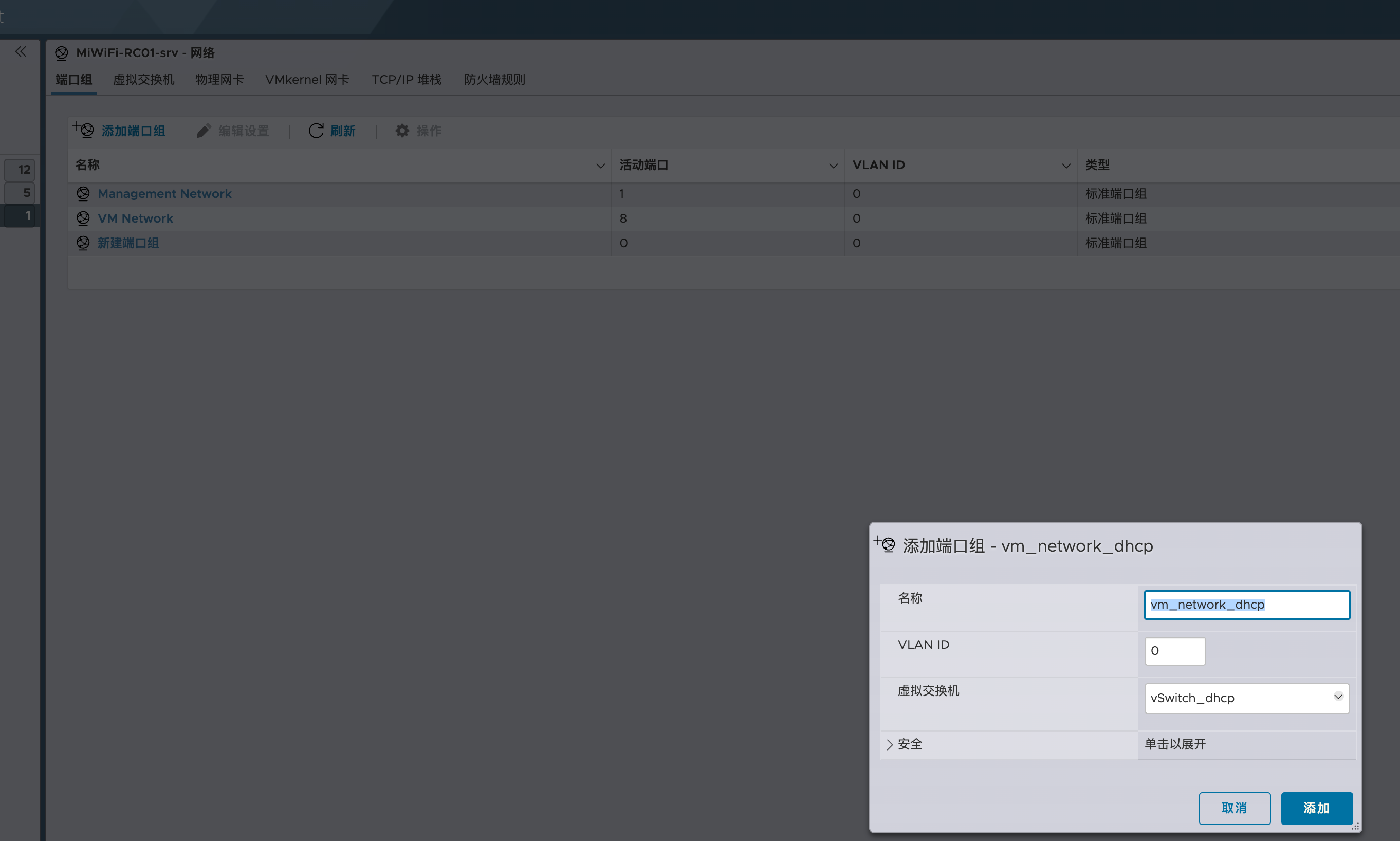Click the VM Network row icon
The image size is (1400, 841).
click(83, 218)
